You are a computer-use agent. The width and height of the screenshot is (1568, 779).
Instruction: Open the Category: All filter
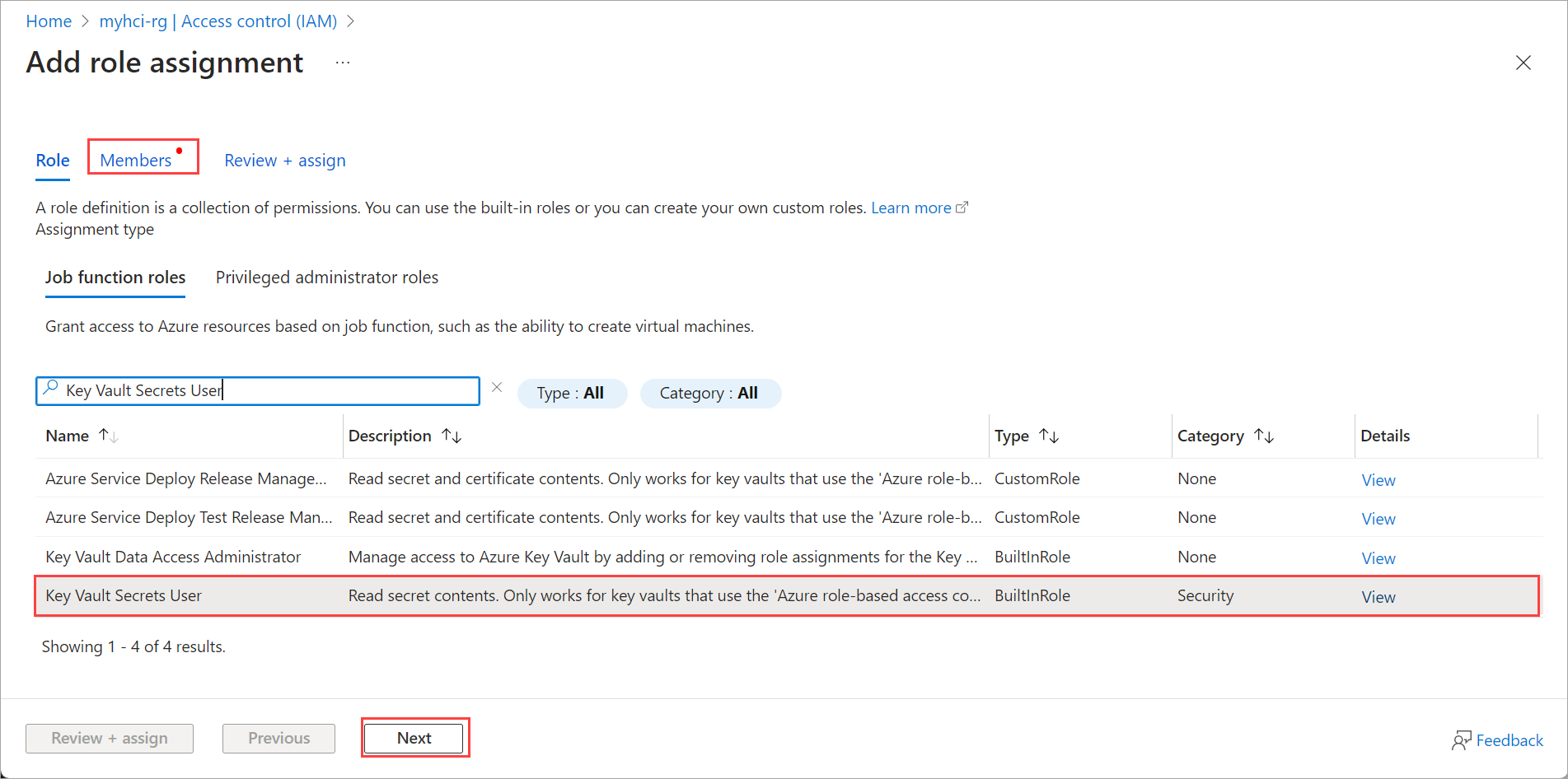click(x=709, y=393)
